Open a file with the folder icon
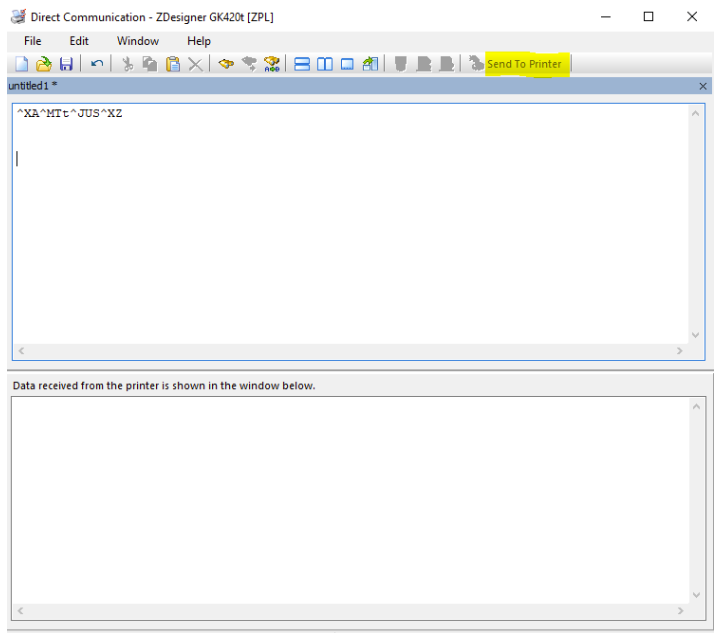The height and width of the screenshot is (633, 717). tap(44, 64)
